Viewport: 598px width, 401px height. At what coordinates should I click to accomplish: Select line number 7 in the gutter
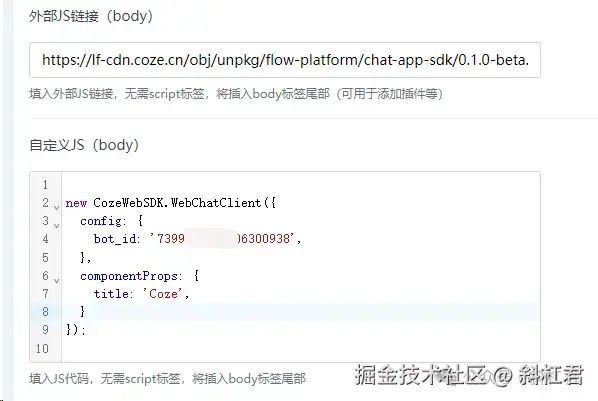pos(45,293)
